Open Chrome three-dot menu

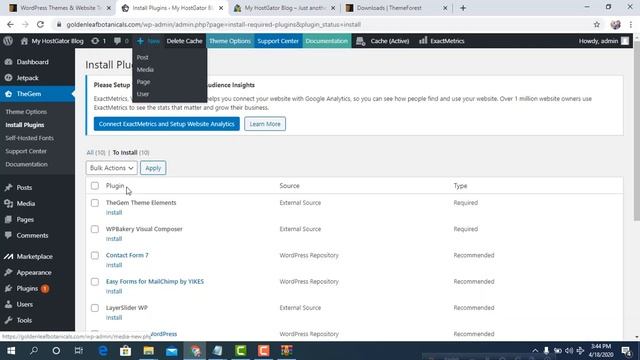(x=631, y=24)
